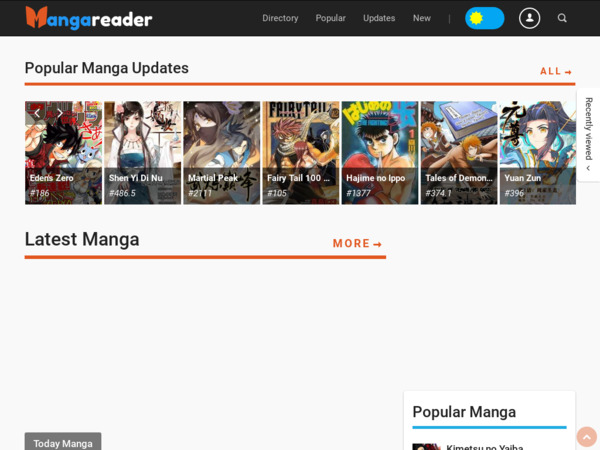Open the Directory menu item

tap(280, 18)
